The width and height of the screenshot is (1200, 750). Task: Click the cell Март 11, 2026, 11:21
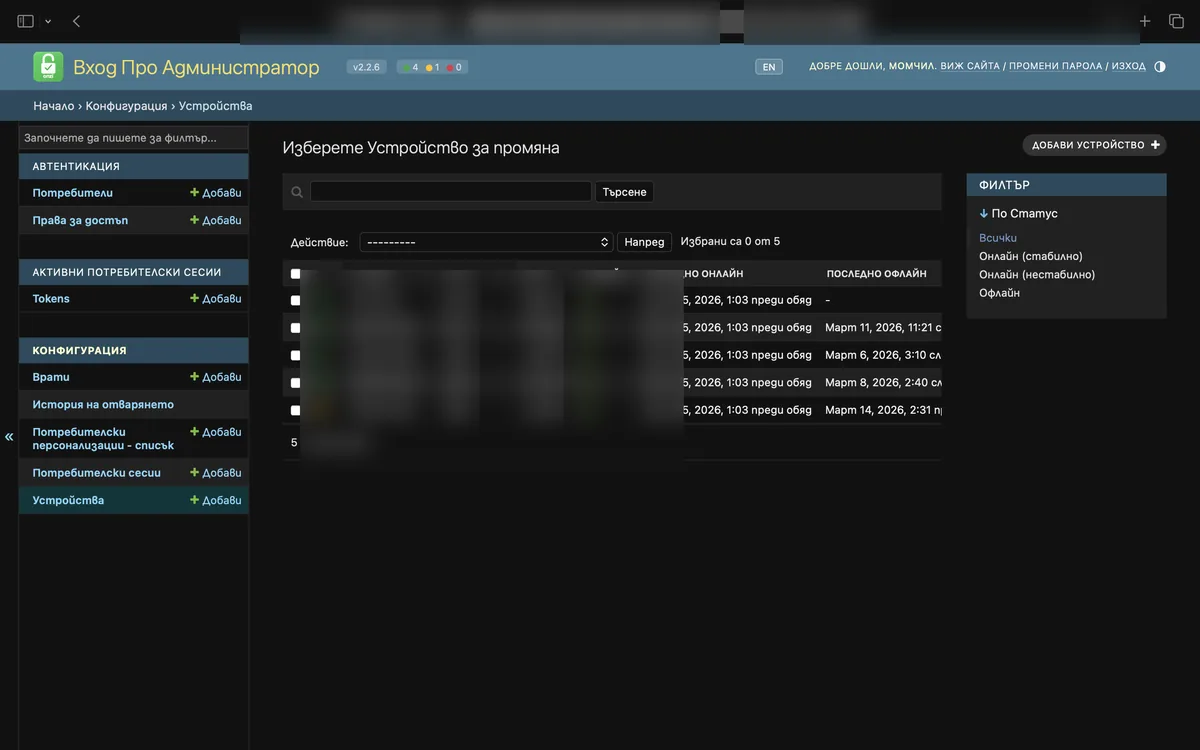(x=883, y=328)
